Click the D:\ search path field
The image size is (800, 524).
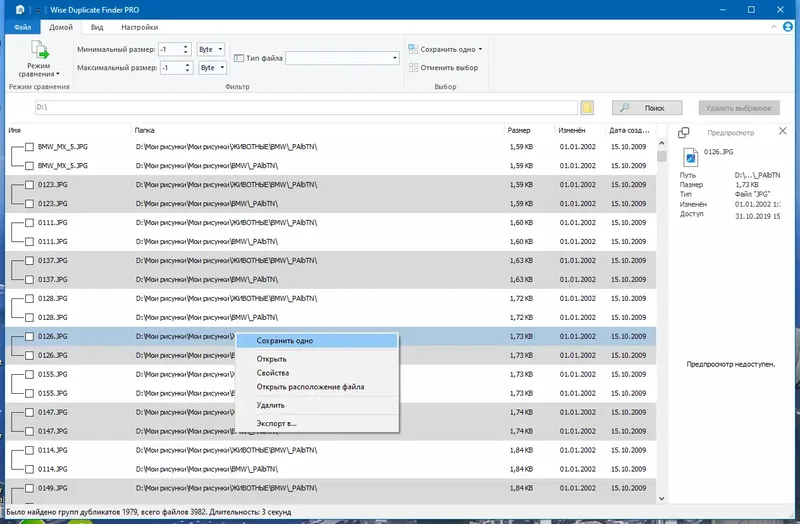click(306, 108)
